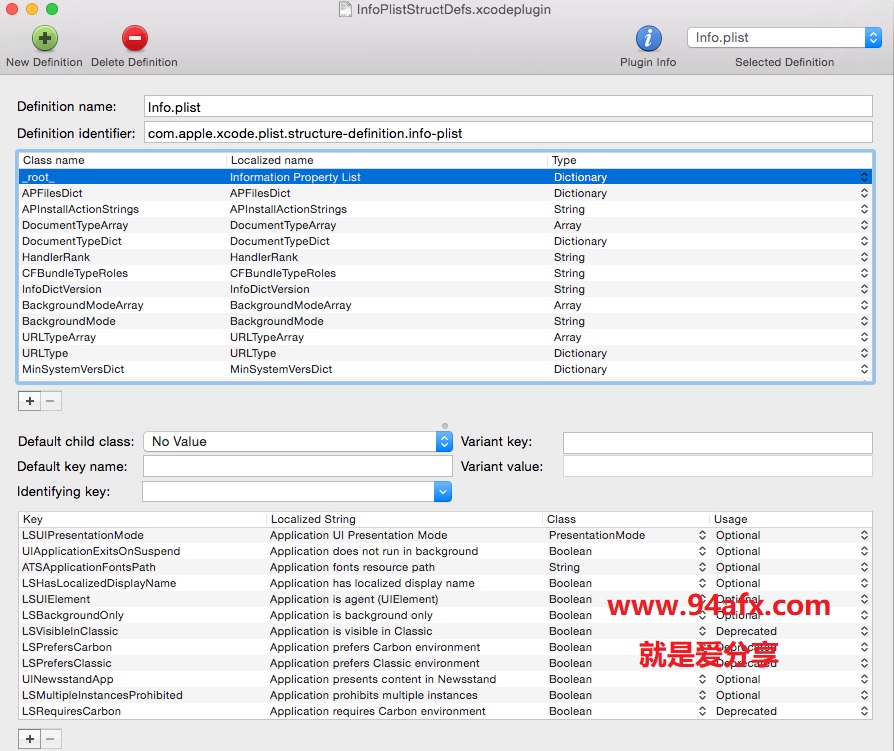894x751 pixels.
Task: Select the APInstallActionStrings class row
Action: pos(445,209)
